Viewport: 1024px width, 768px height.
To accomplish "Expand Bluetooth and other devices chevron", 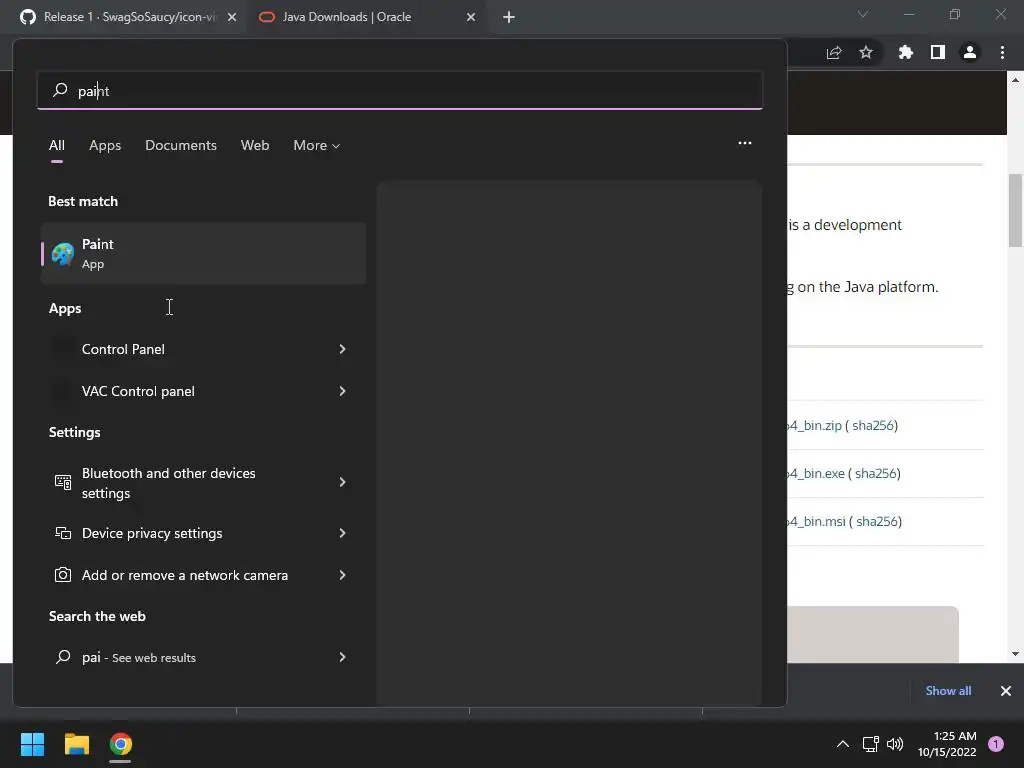I will 342,482.
